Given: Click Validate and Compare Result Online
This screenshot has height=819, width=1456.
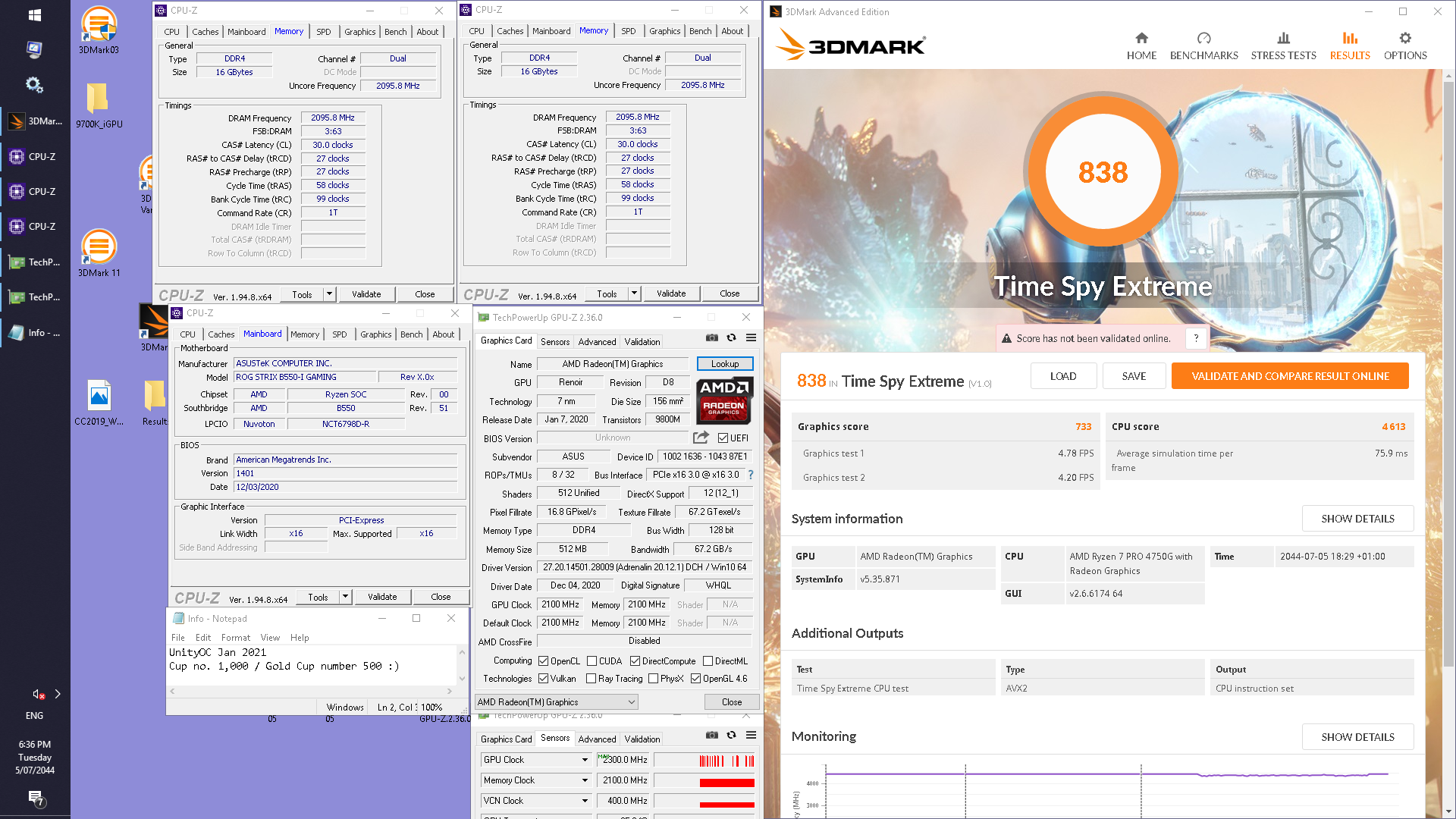Looking at the screenshot, I should [1290, 376].
